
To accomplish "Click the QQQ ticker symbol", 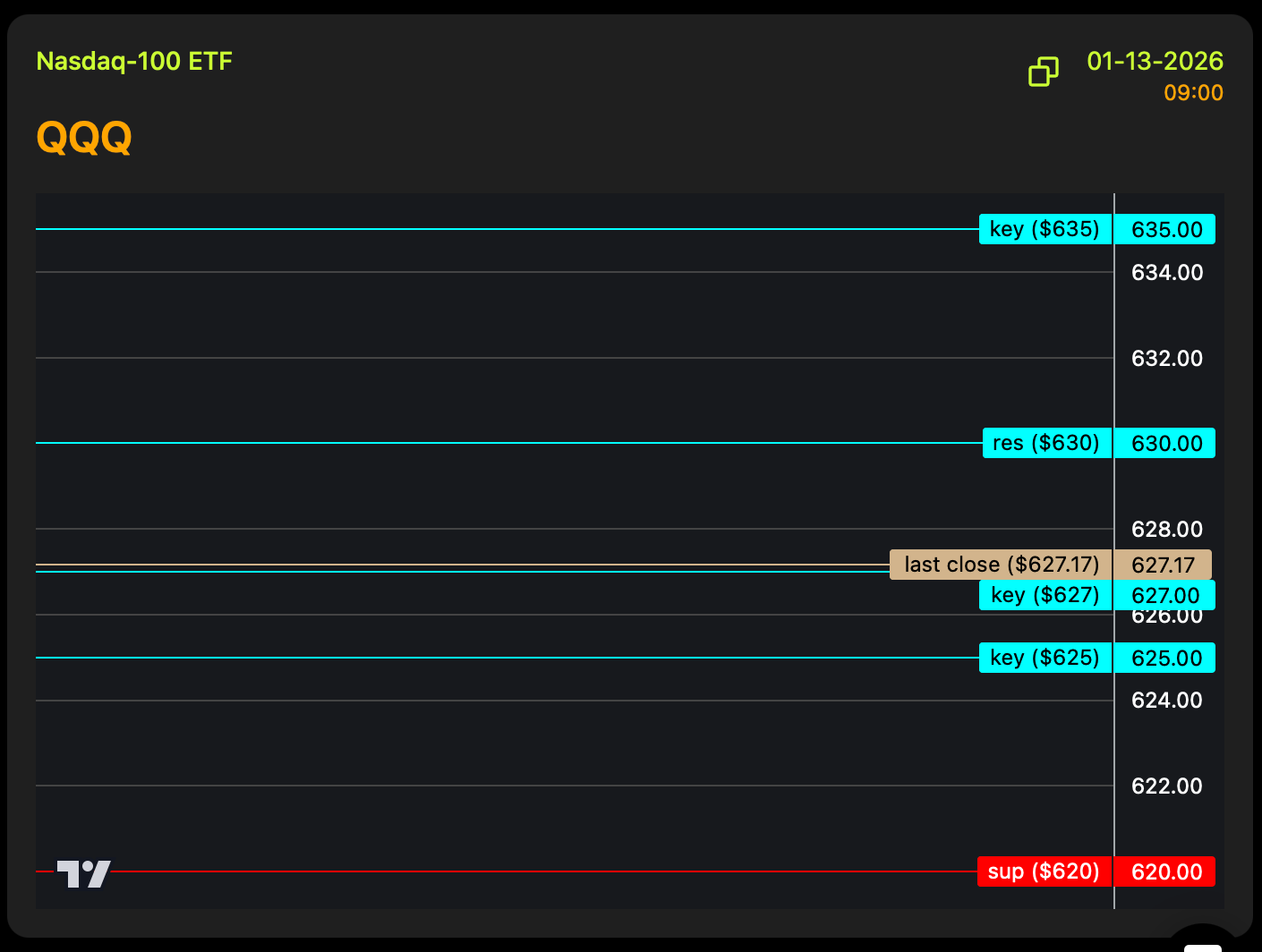I will (84, 138).
